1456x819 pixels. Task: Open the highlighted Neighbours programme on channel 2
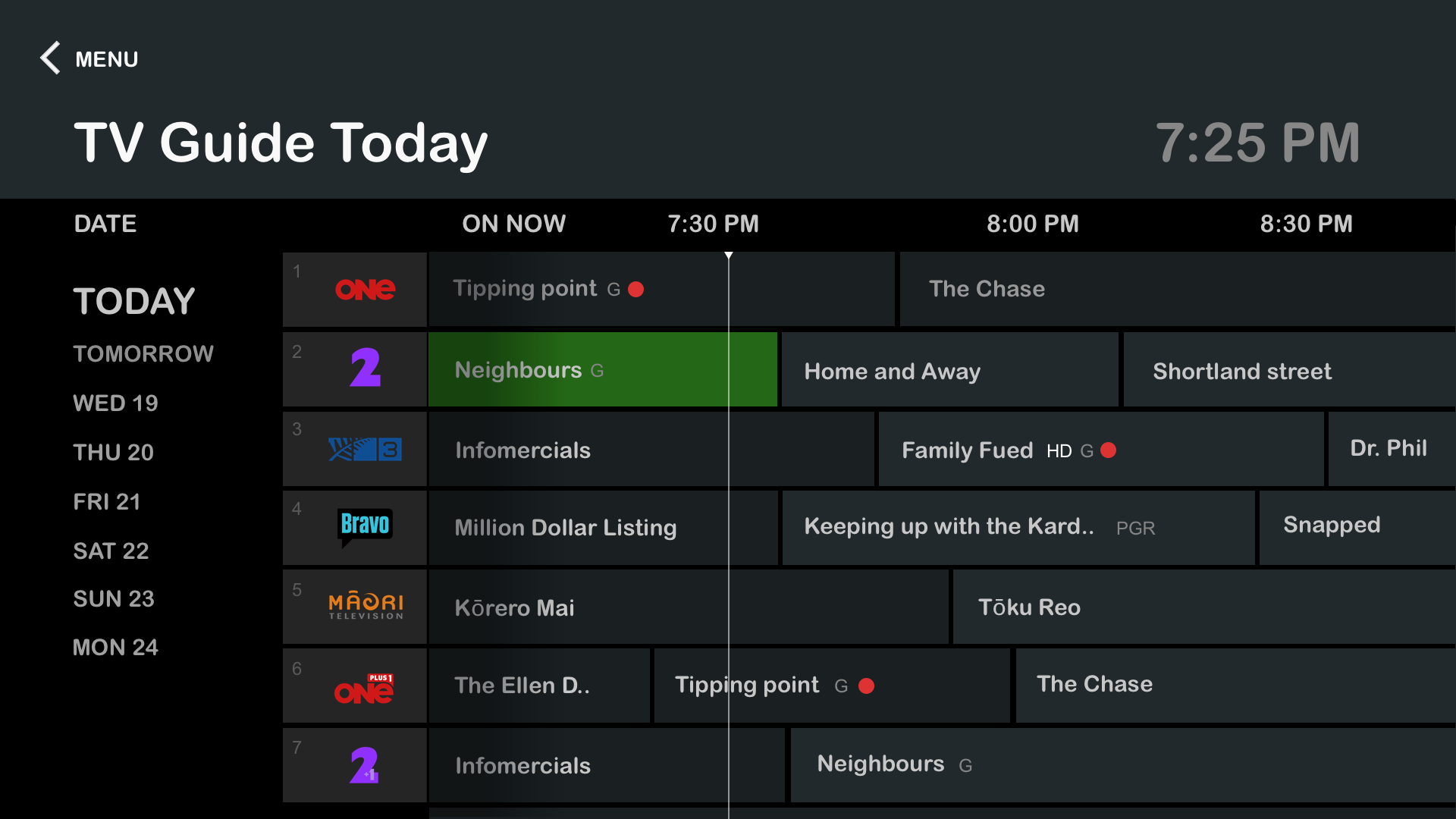click(x=602, y=370)
